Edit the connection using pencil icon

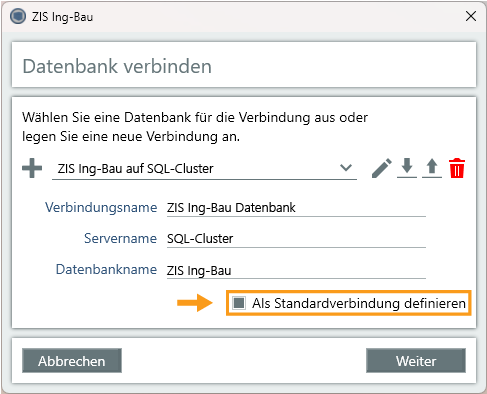[x=382, y=168]
